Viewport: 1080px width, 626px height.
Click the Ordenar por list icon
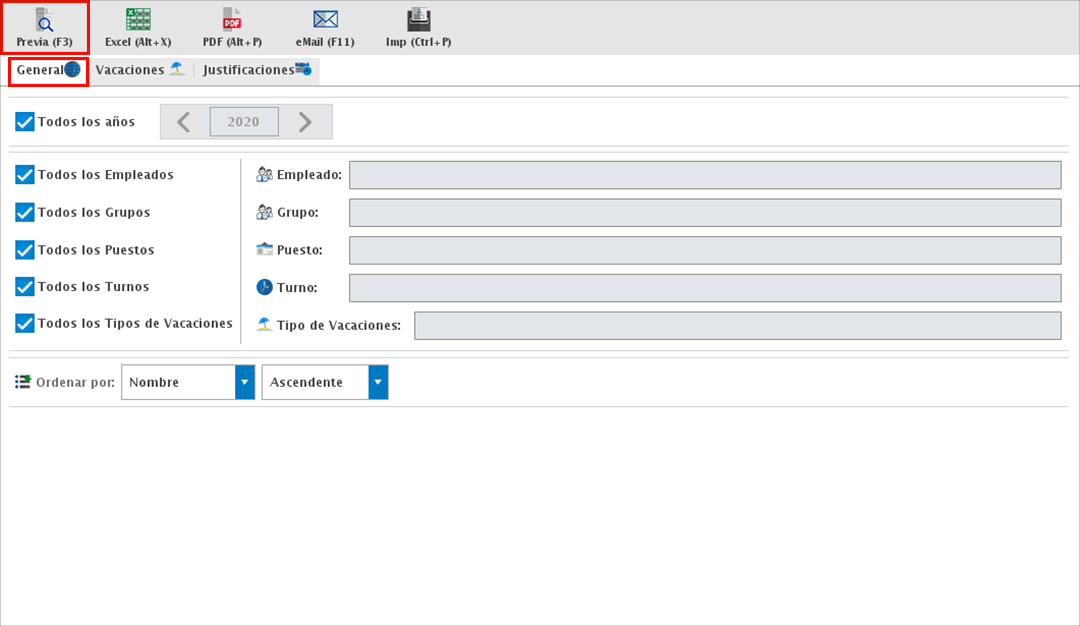click(x=23, y=382)
